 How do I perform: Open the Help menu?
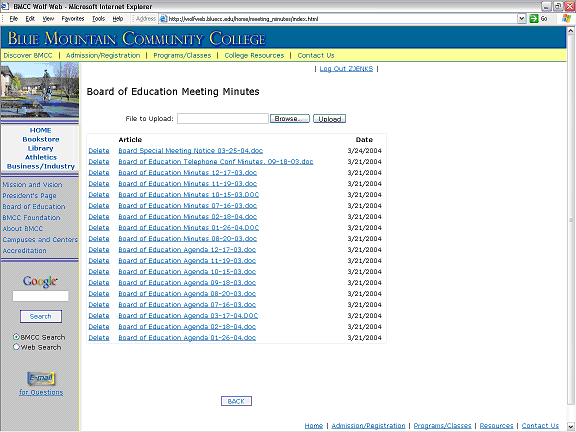point(118,19)
